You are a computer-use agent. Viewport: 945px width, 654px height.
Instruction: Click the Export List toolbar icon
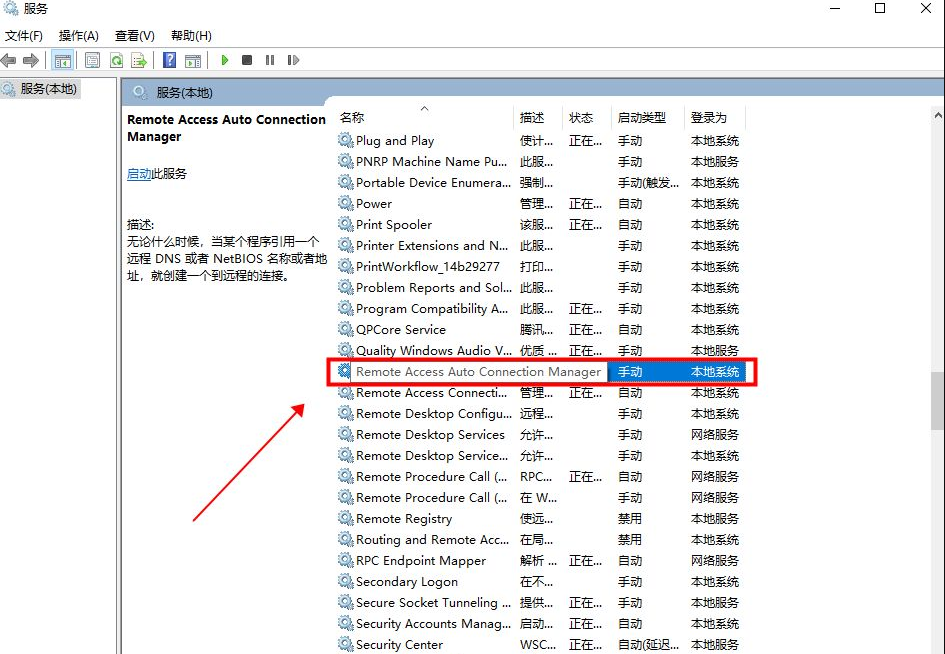139,61
